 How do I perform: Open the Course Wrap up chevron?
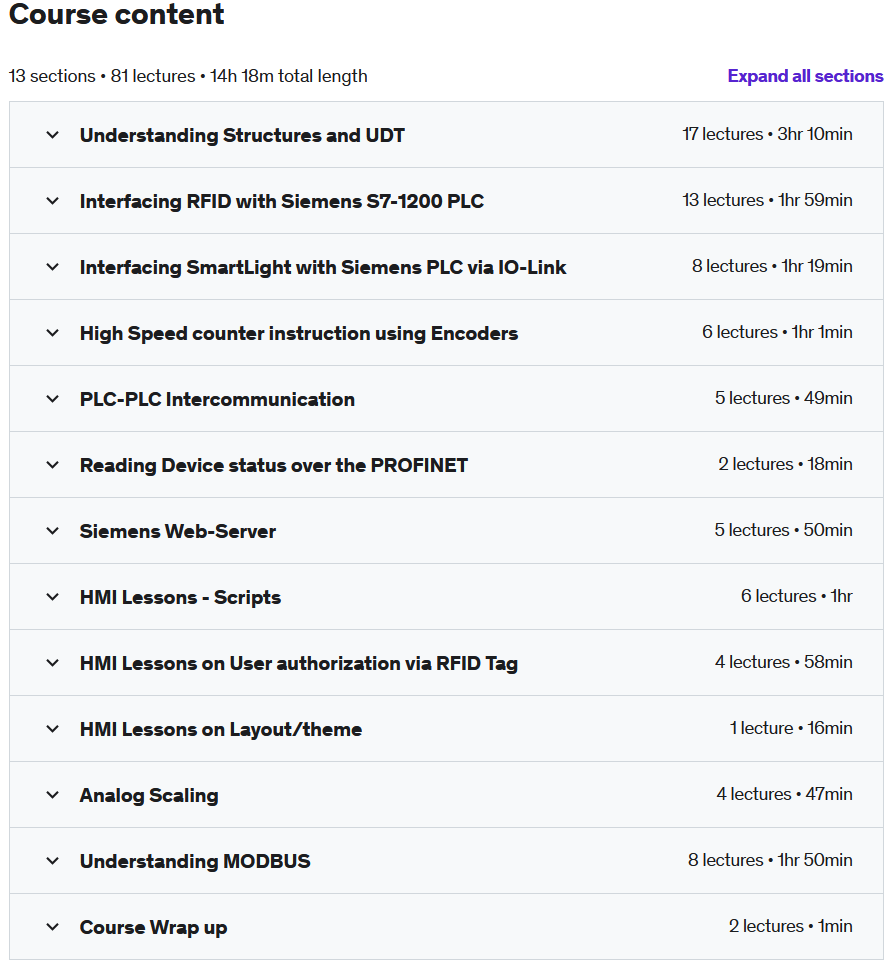point(53,927)
